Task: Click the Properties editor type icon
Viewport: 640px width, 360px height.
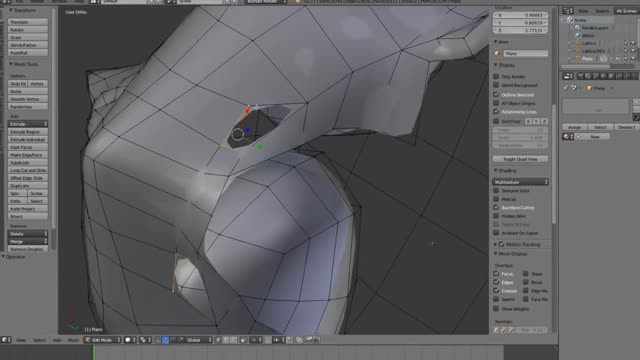Action: (x=568, y=76)
